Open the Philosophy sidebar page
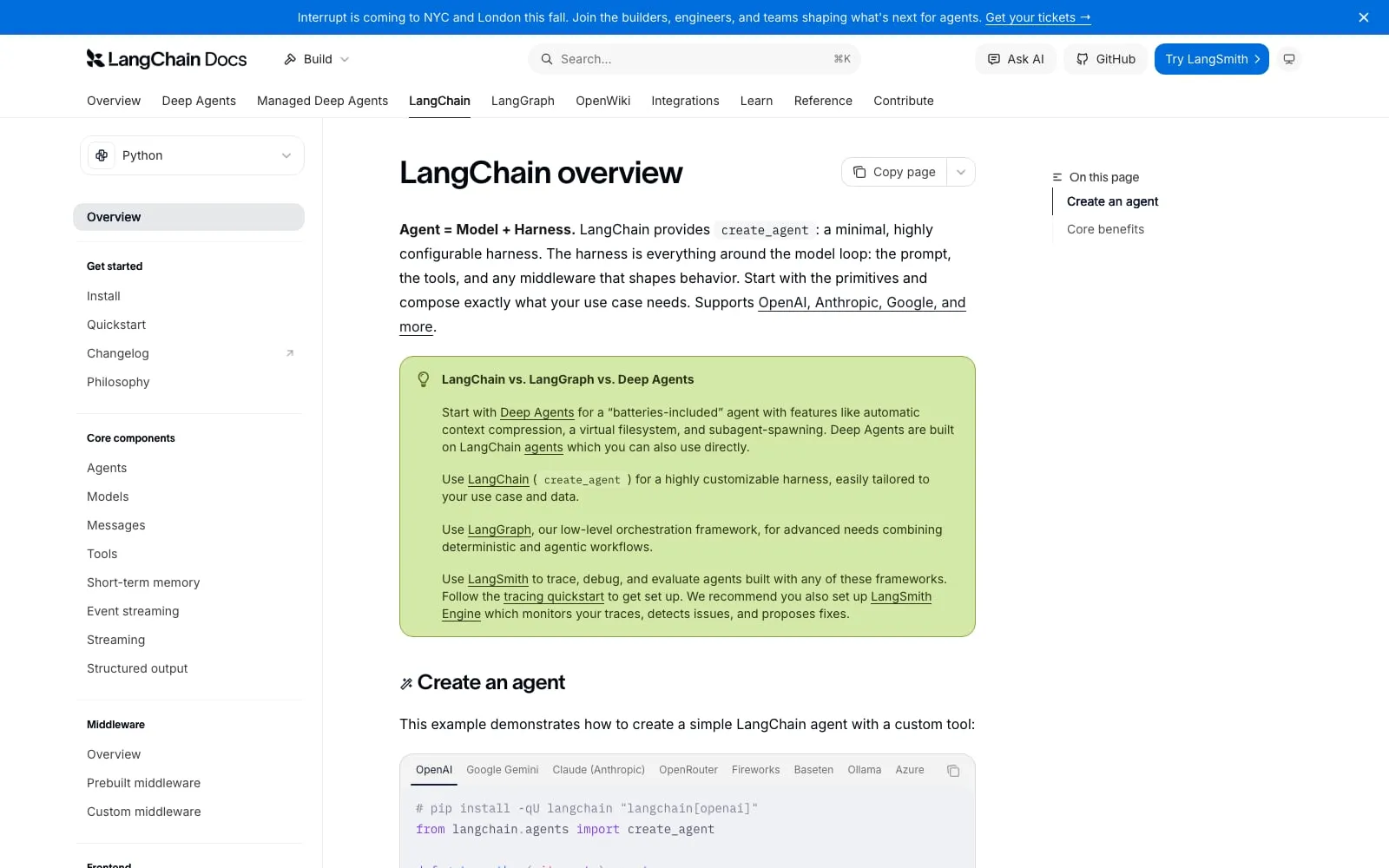The width and height of the screenshot is (1389, 868). pos(118,382)
